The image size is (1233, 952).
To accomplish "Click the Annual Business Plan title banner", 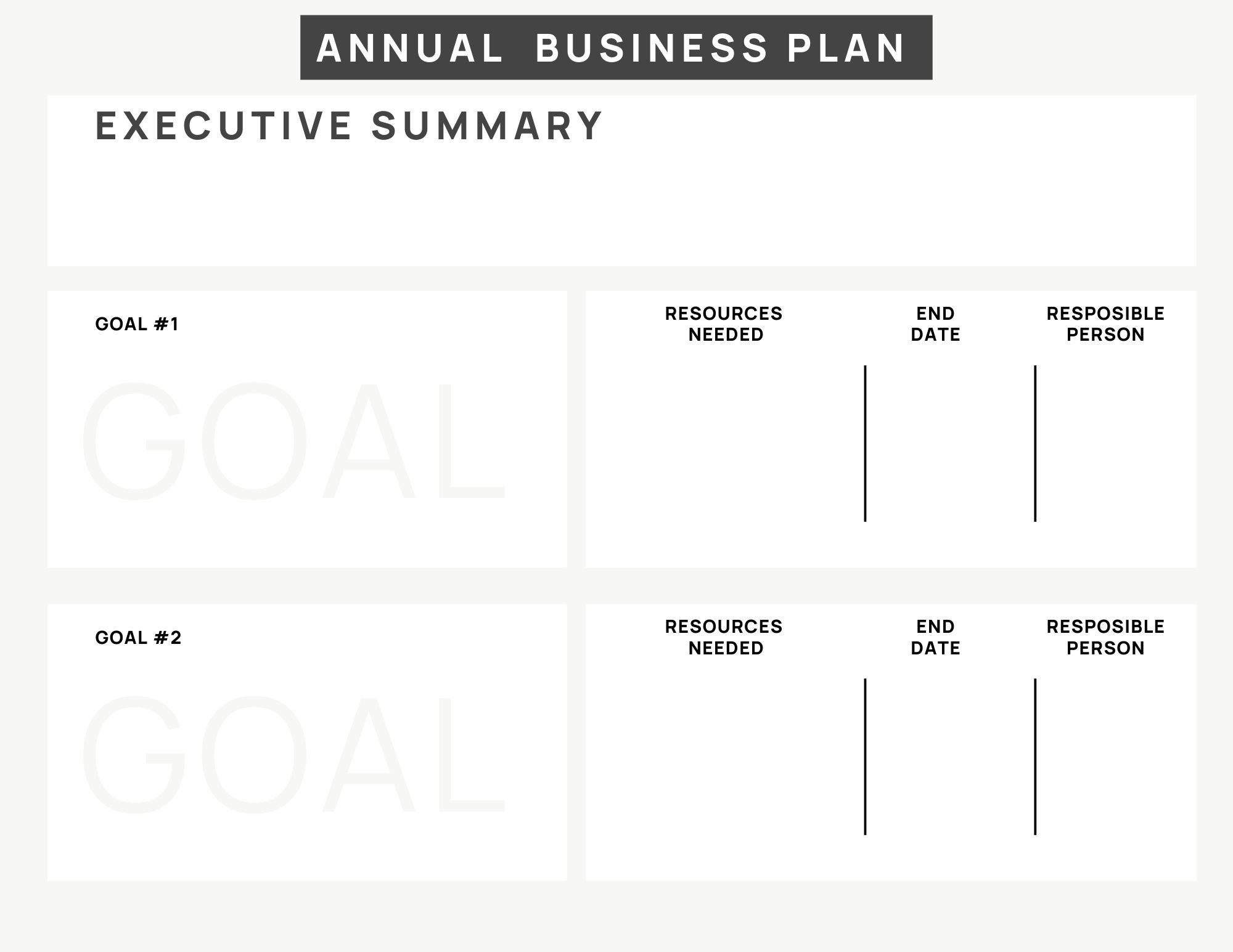I will click(616, 47).
